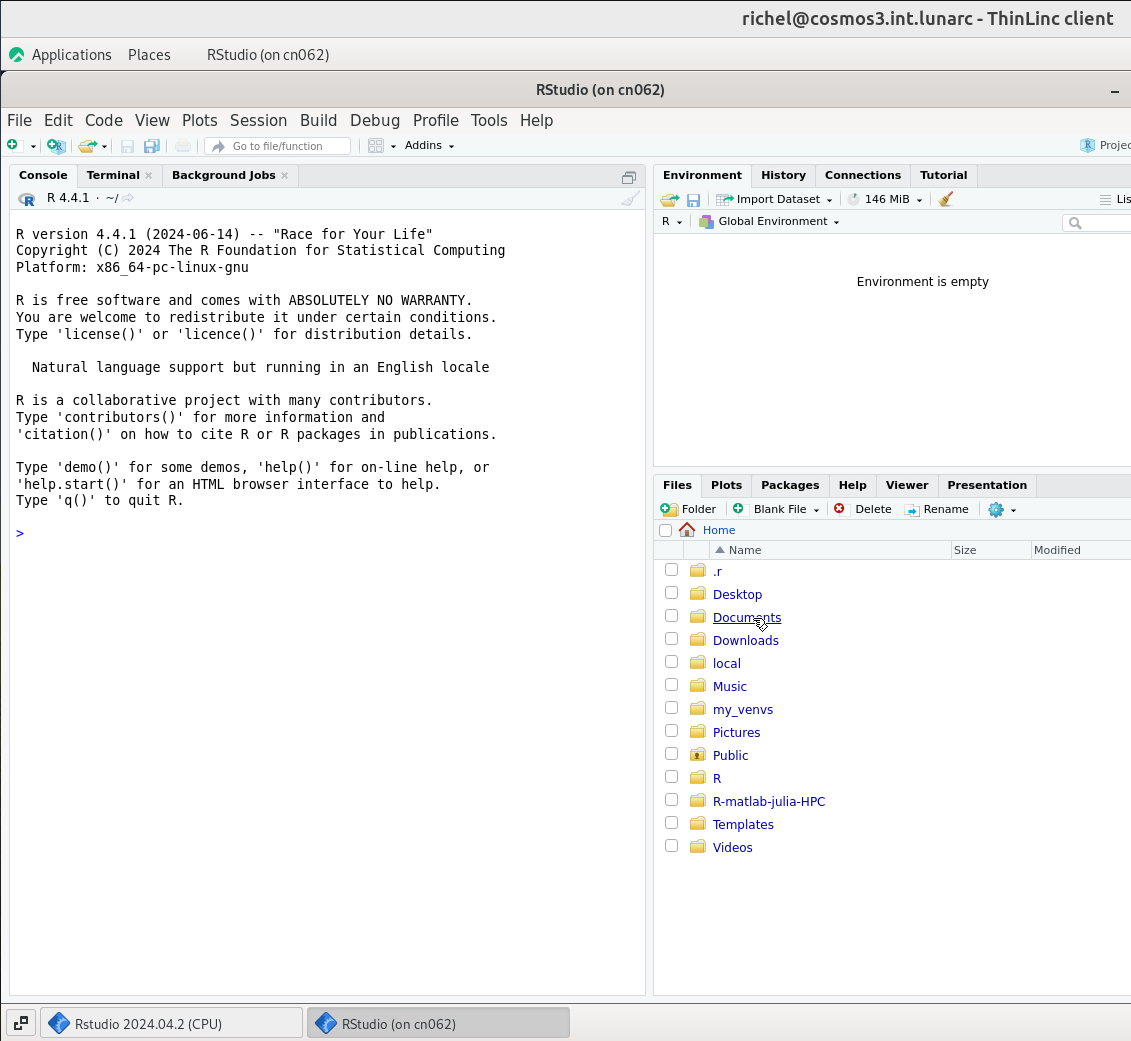1131x1041 pixels.
Task: Click the Rename button in Files pane
Action: (x=937, y=509)
